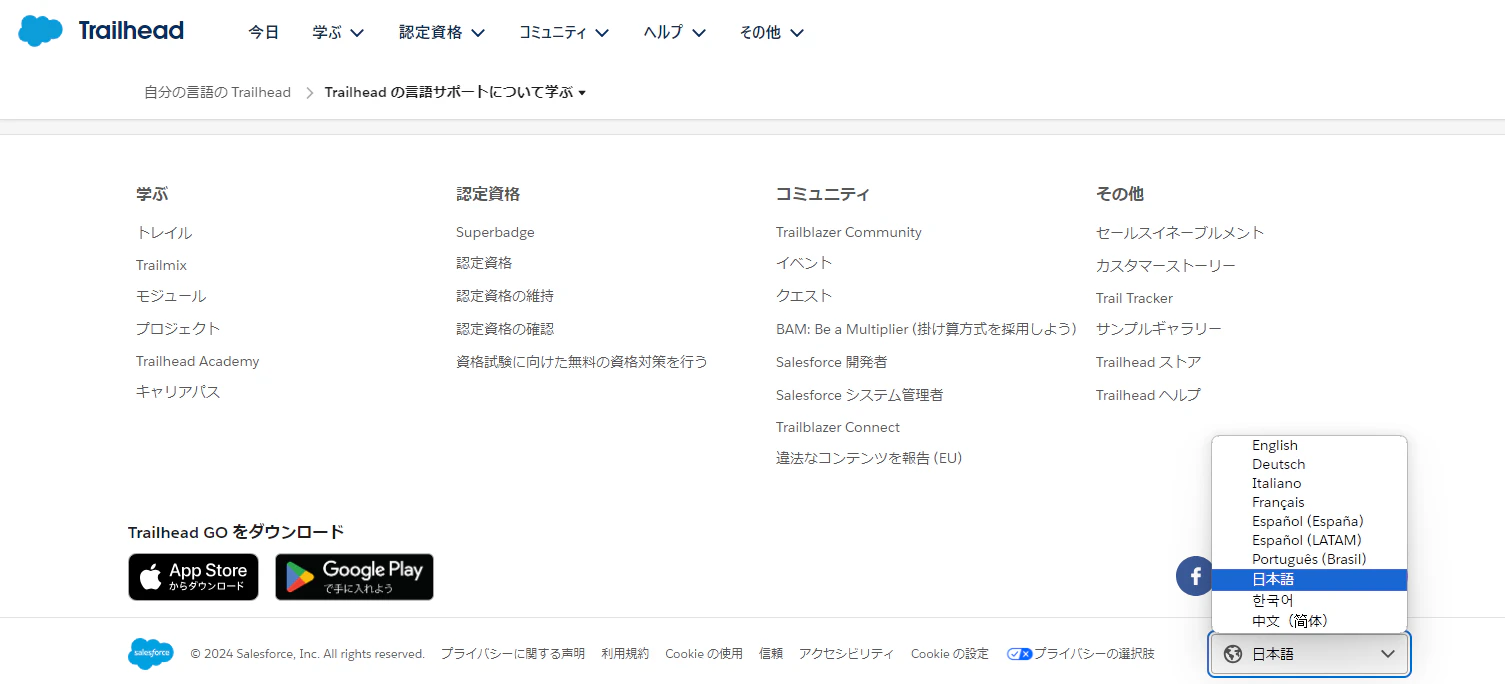Expand the 認定資格 navigation dropdown
1505x684 pixels.
pos(442,32)
